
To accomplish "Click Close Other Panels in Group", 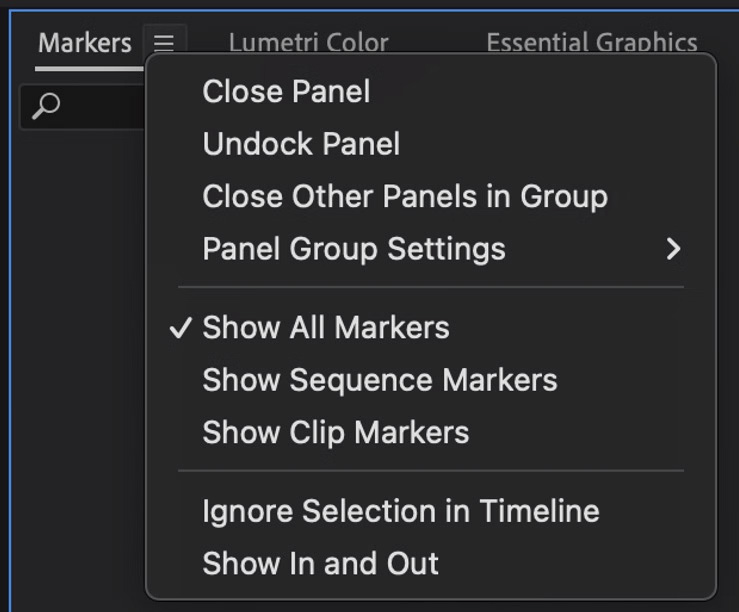I will (404, 196).
